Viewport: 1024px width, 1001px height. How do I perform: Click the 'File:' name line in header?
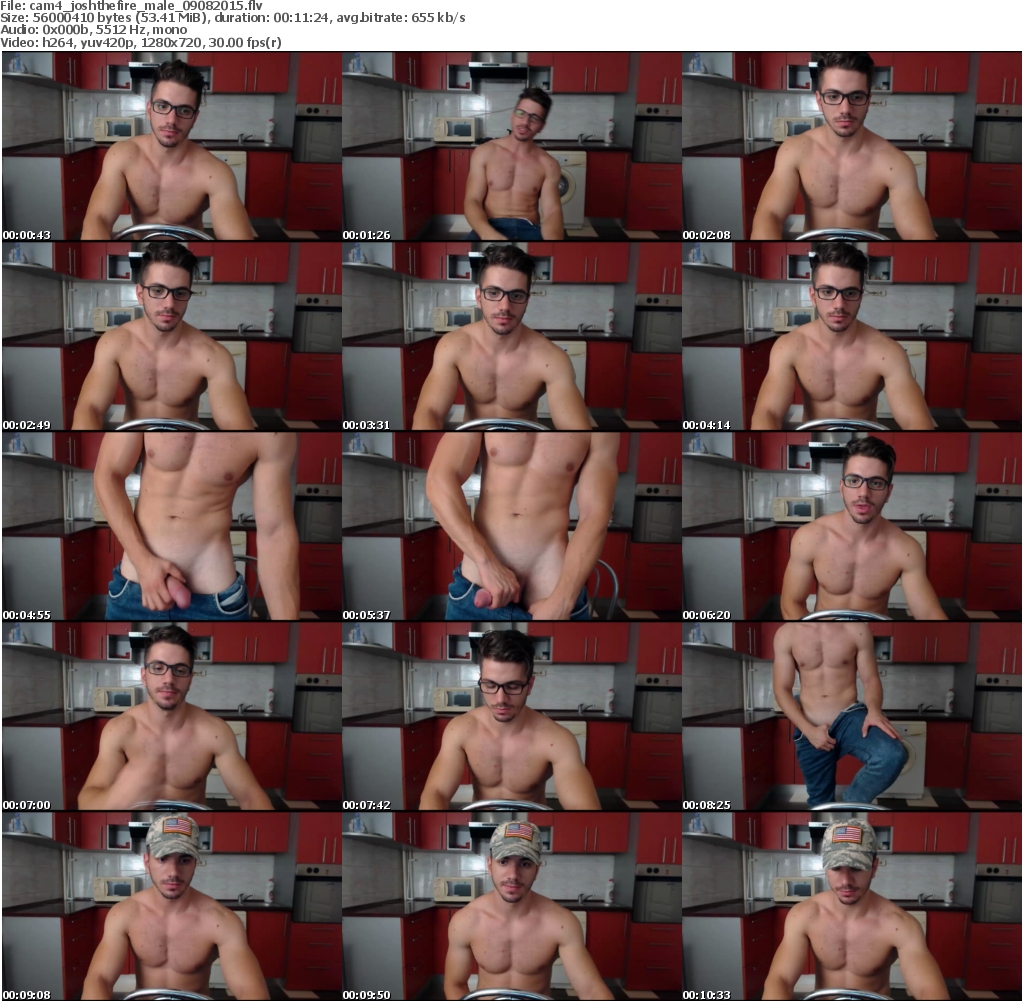[131, 6]
